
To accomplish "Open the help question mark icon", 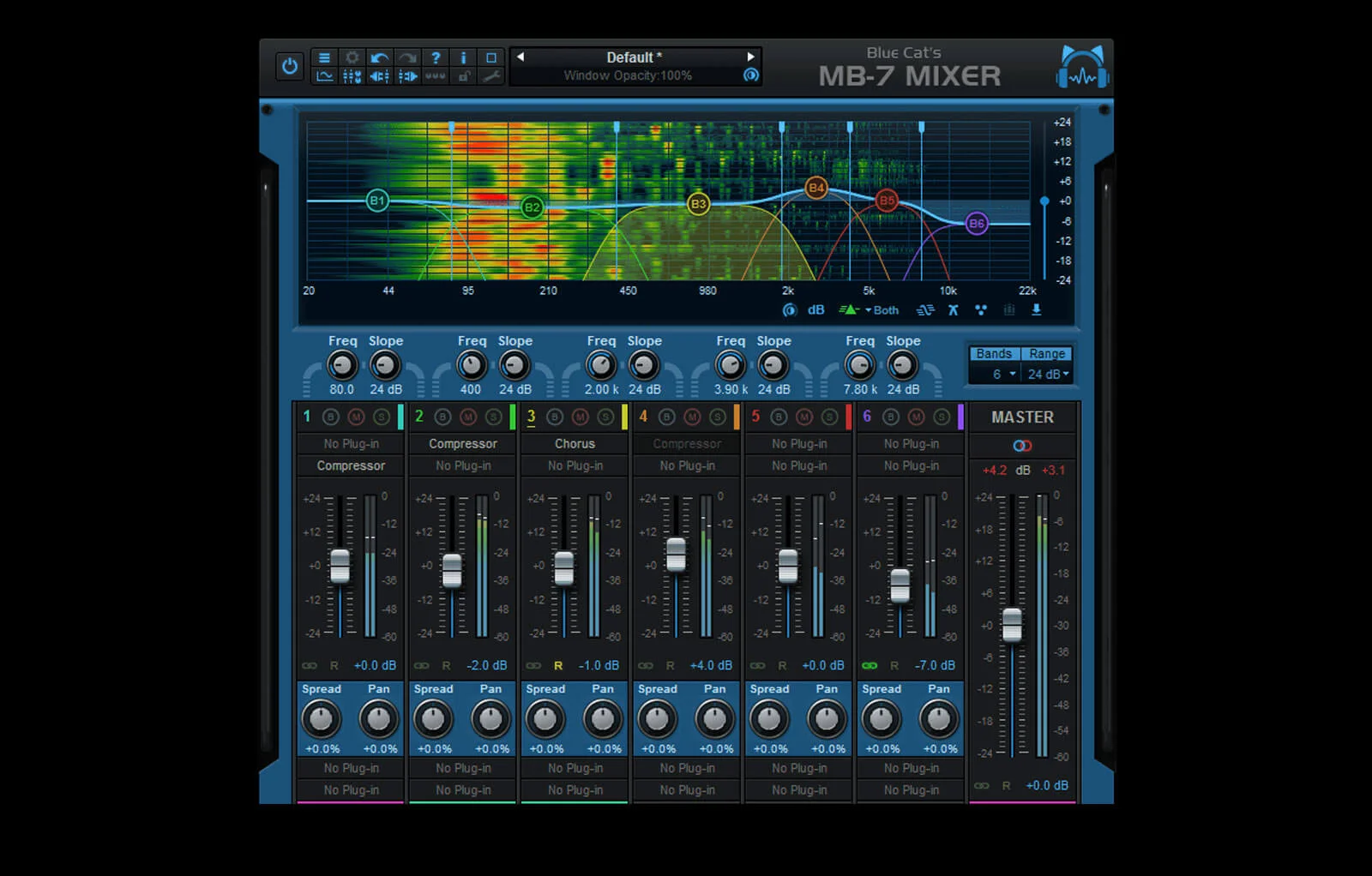I will [436, 58].
